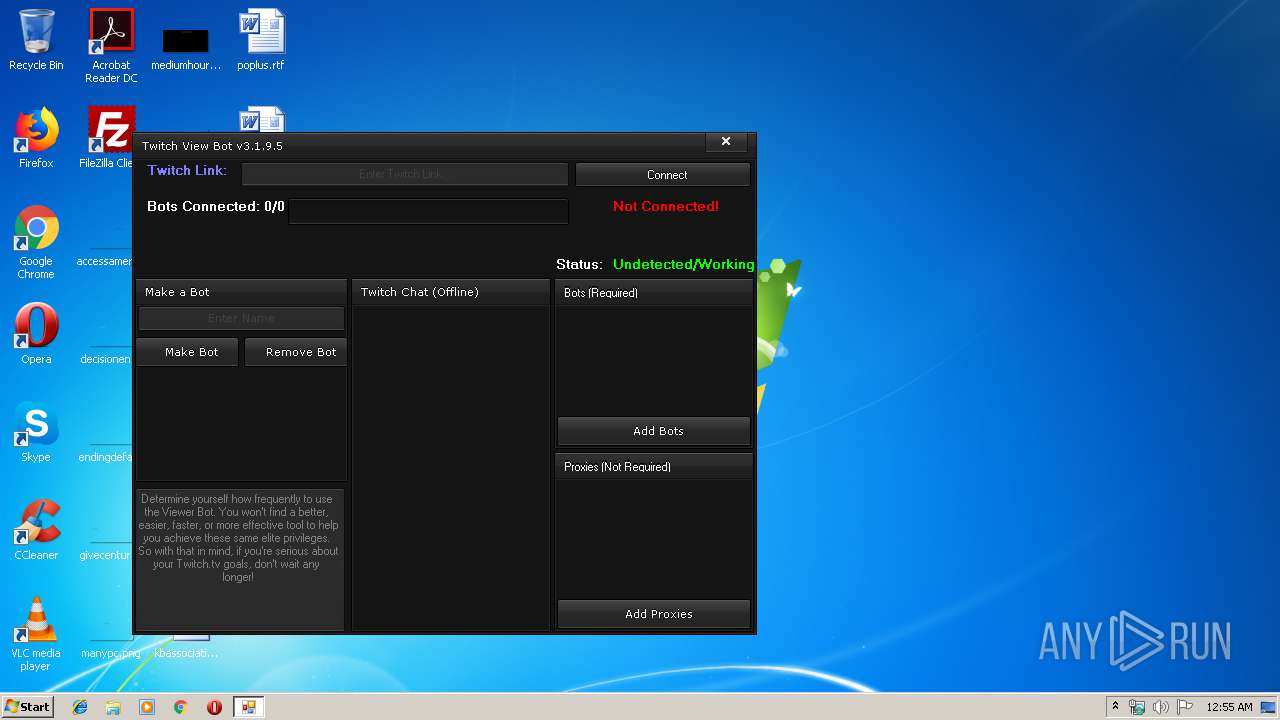The height and width of the screenshot is (720, 1280).
Task: Launch Google Chrome desktop shortcut
Action: pos(36,242)
